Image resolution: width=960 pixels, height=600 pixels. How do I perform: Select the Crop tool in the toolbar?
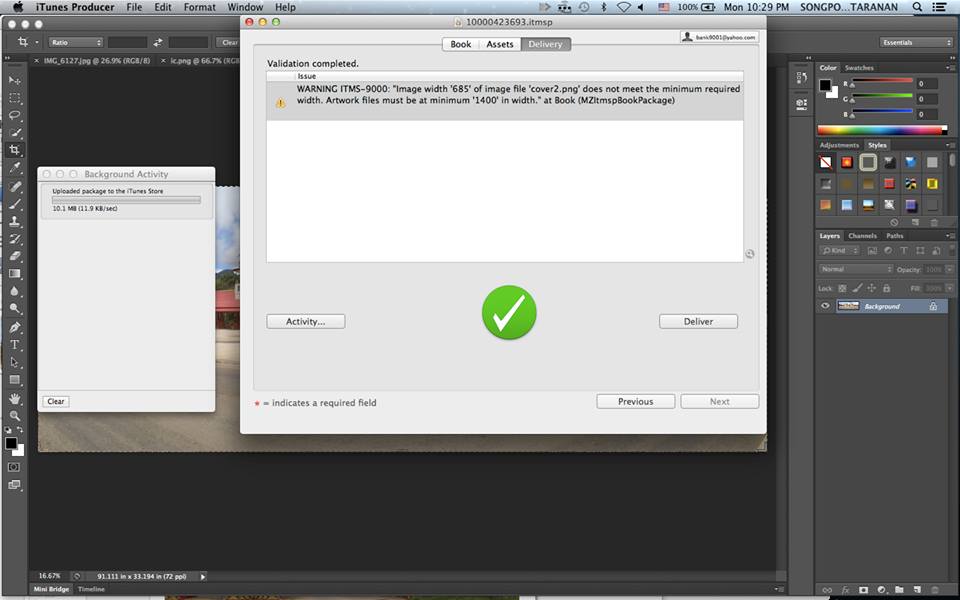click(15, 149)
